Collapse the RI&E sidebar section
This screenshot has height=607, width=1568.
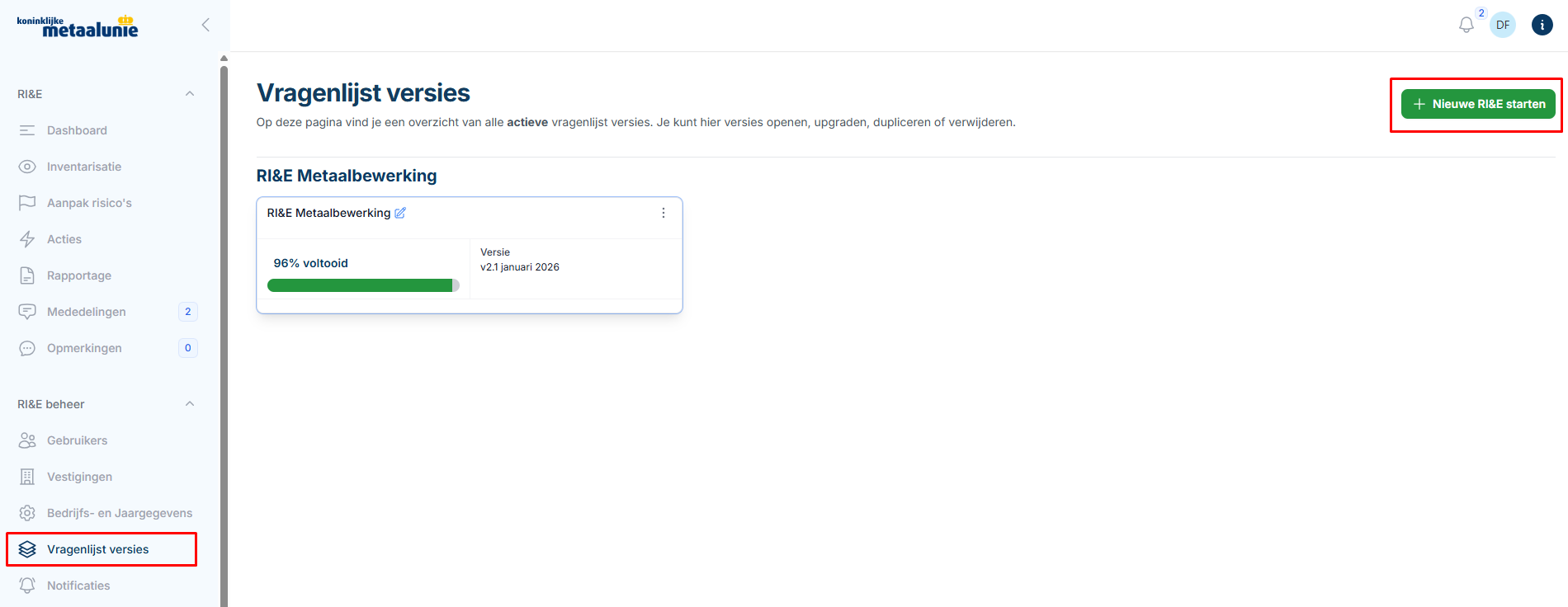pos(190,94)
